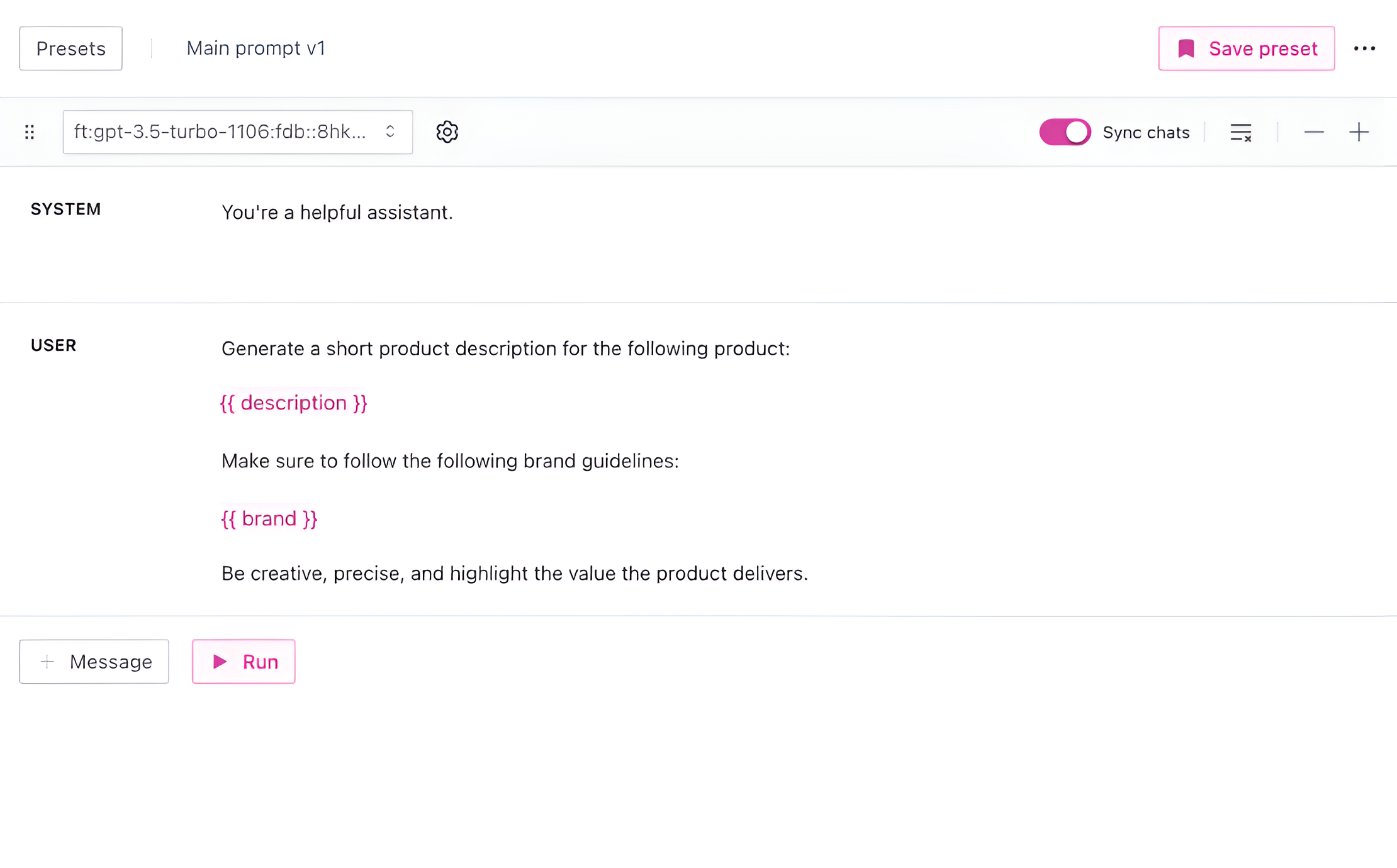Open the model settings gear icon
Viewport: 1397px width, 868px height.
(x=447, y=132)
